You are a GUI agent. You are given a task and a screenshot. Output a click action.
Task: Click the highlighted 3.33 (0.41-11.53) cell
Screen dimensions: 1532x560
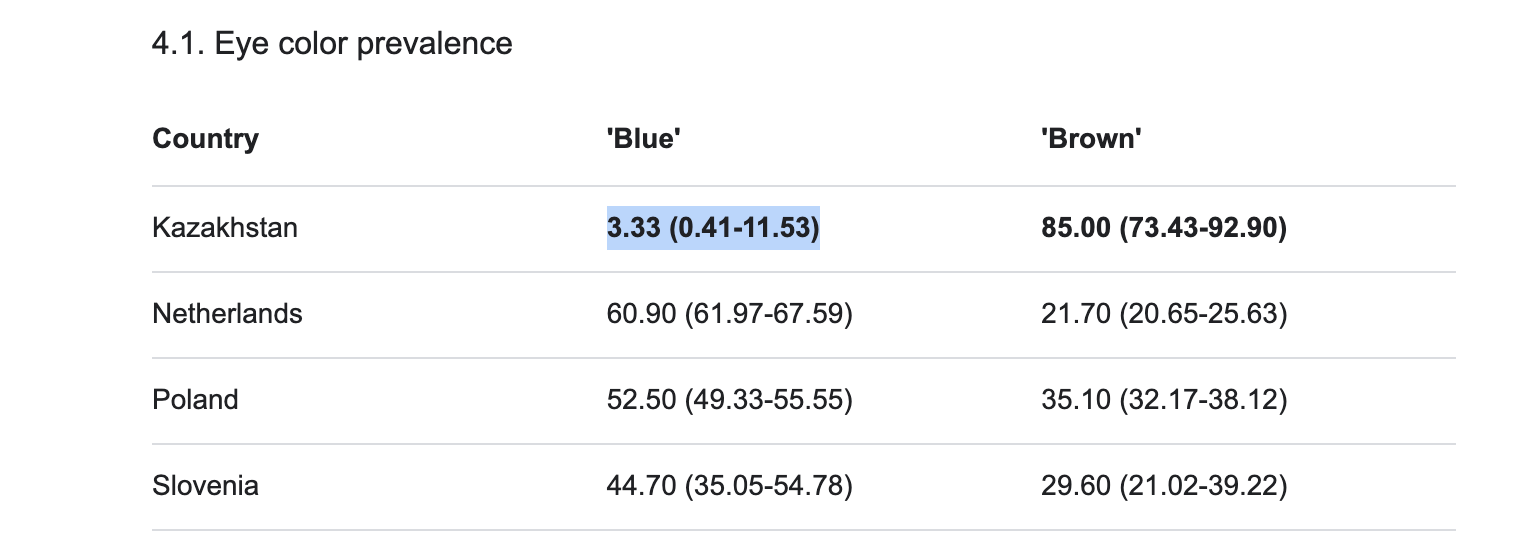point(713,228)
